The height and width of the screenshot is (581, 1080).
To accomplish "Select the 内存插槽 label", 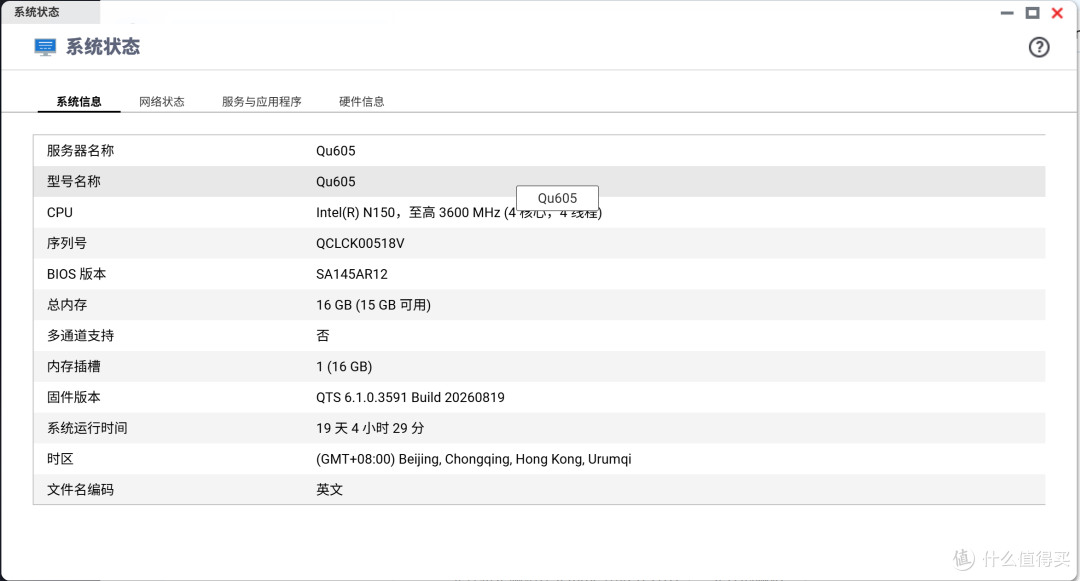I will click(x=74, y=366).
